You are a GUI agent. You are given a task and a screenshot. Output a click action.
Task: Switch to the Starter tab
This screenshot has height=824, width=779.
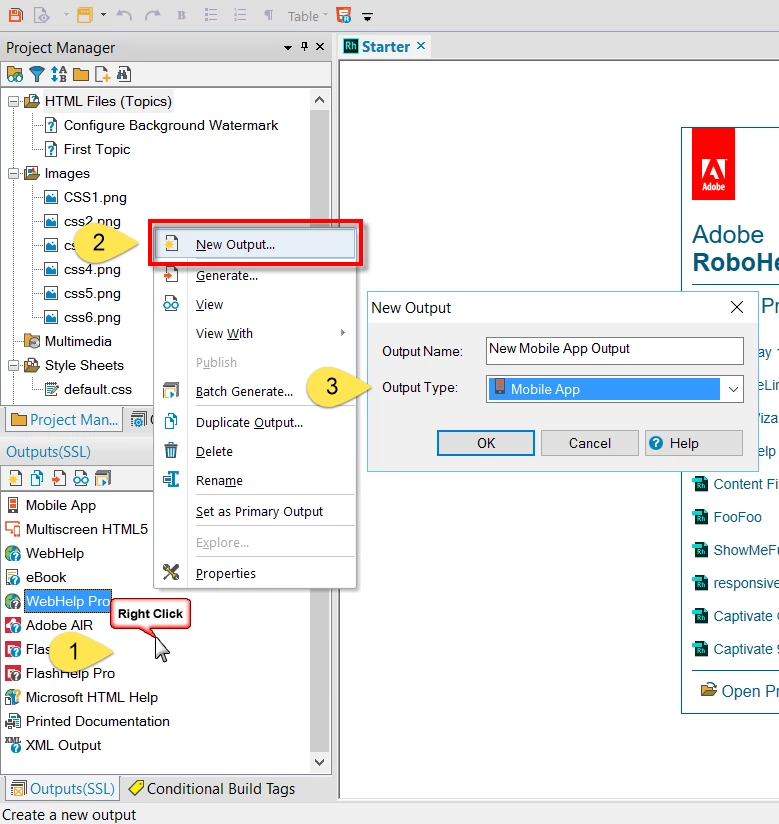(x=385, y=47)
